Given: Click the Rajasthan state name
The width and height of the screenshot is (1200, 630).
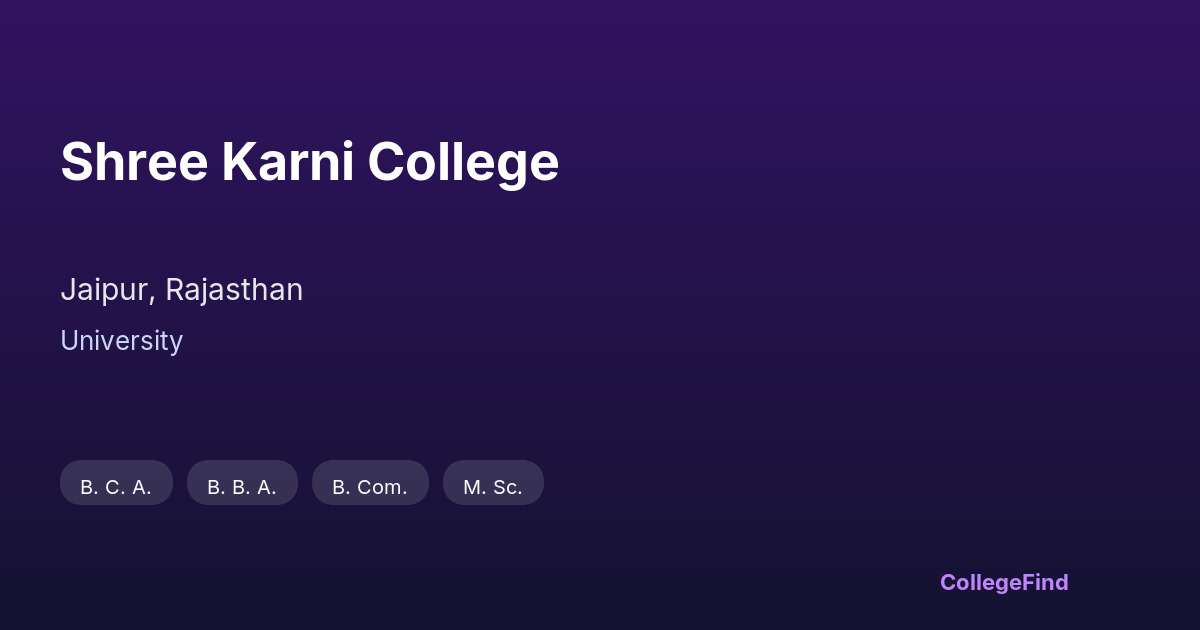Looking at the screenshot, I should (x=234, y=290).
